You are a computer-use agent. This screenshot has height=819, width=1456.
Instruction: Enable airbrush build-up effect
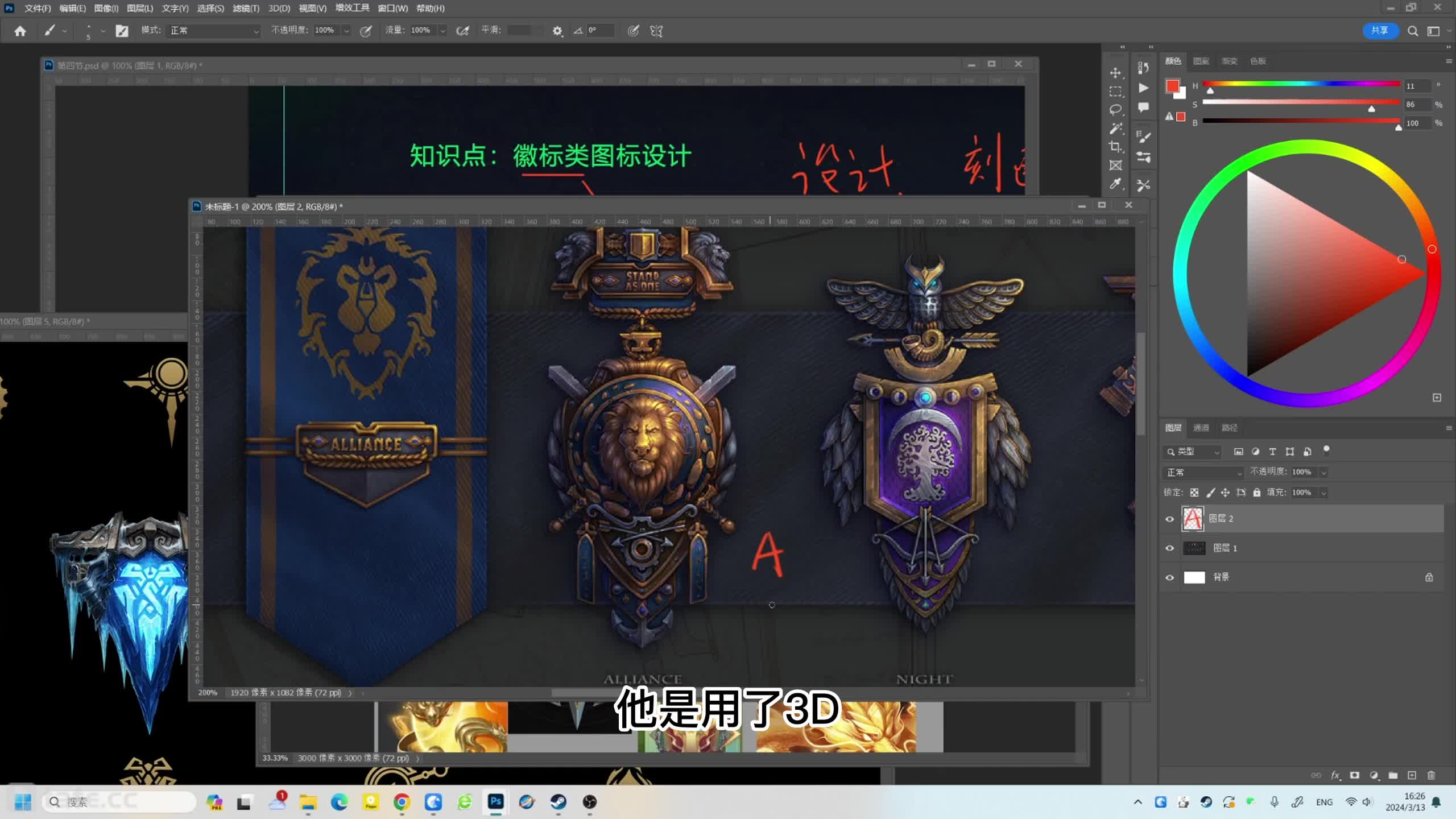pos(462,31)
